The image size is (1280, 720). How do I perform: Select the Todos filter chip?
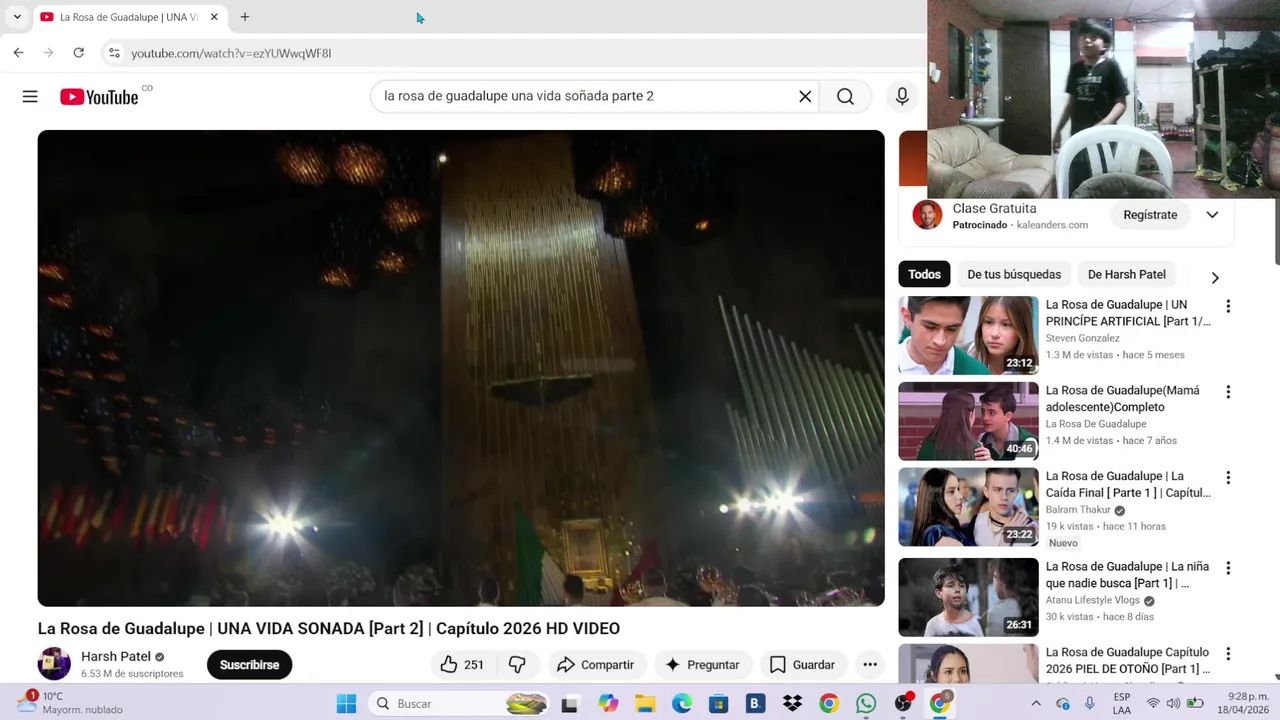click(x=924, y=274)
